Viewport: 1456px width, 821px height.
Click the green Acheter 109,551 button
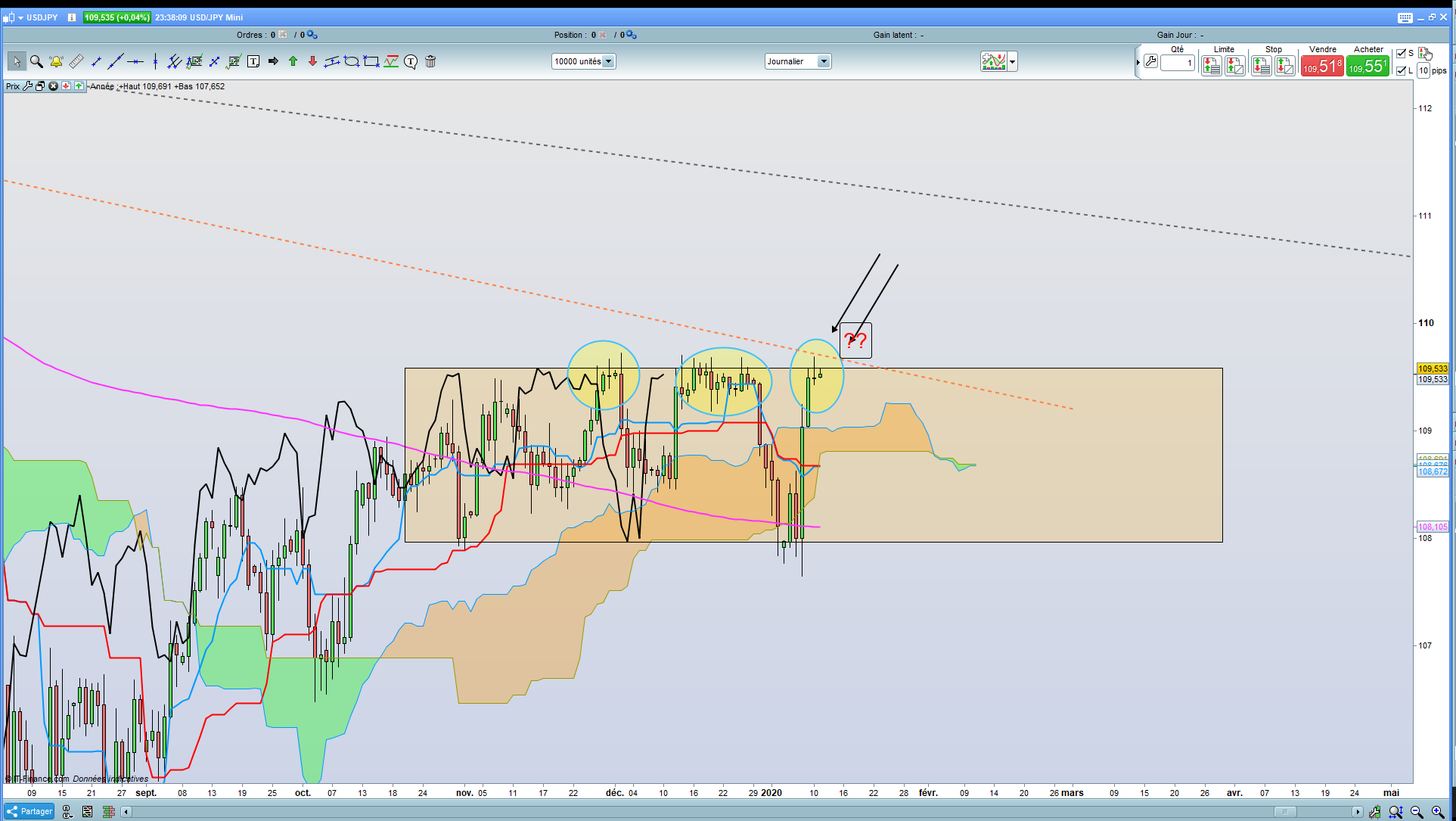click(x=1368, y=67)
